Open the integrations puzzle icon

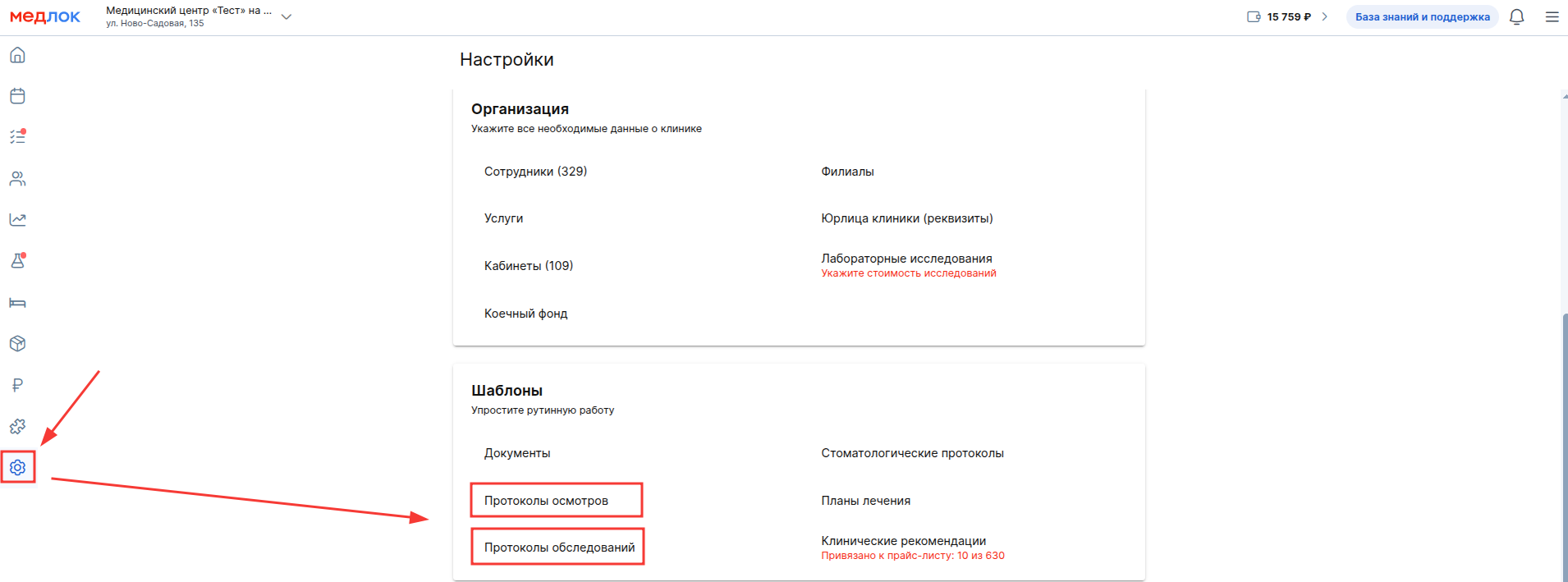[17, 426]
